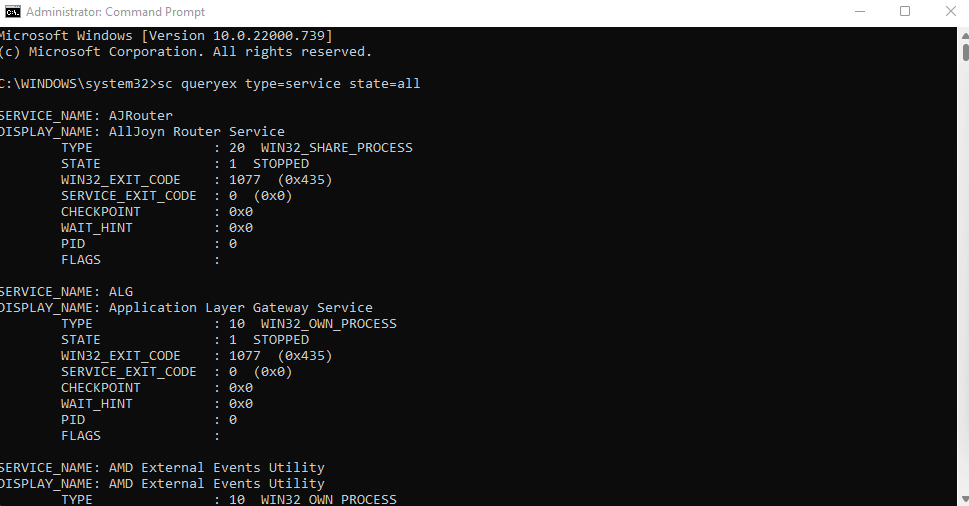Maximize the Command Prompt window

pos(905,12)
